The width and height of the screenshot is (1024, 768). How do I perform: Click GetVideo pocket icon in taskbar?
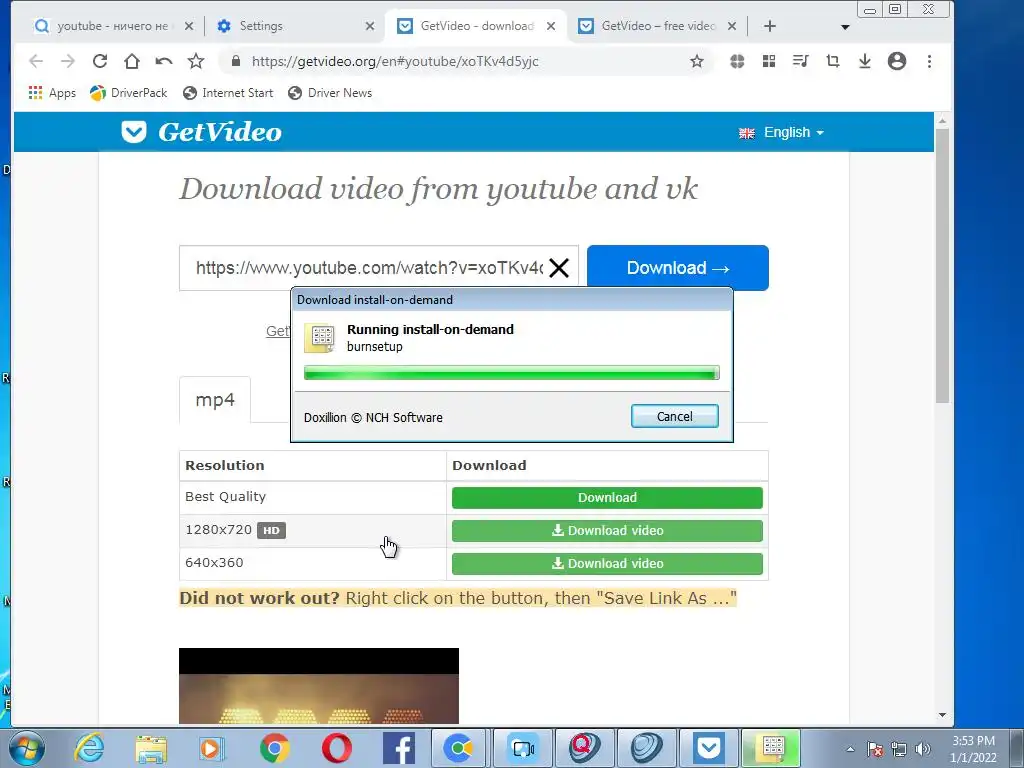click(709, 748)
